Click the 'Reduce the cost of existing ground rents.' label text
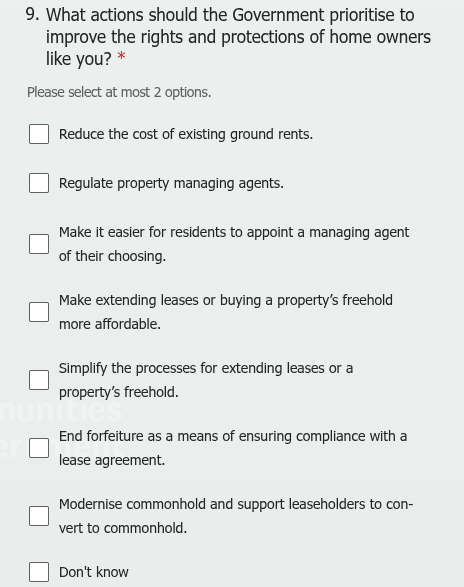Image resolution: width=464 pixels, height=587 pixels. pos(186,134)
